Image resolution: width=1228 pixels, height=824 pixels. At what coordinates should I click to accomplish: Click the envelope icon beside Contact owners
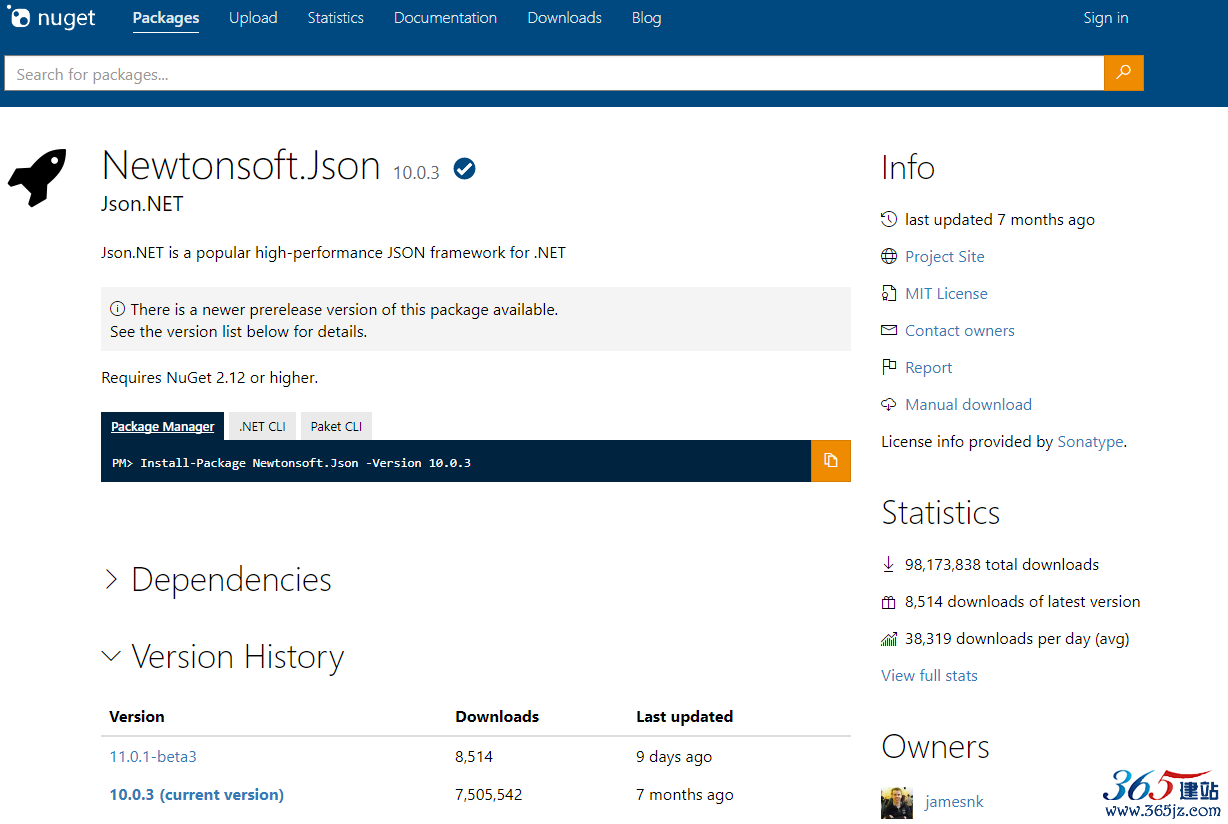(889, 330)
